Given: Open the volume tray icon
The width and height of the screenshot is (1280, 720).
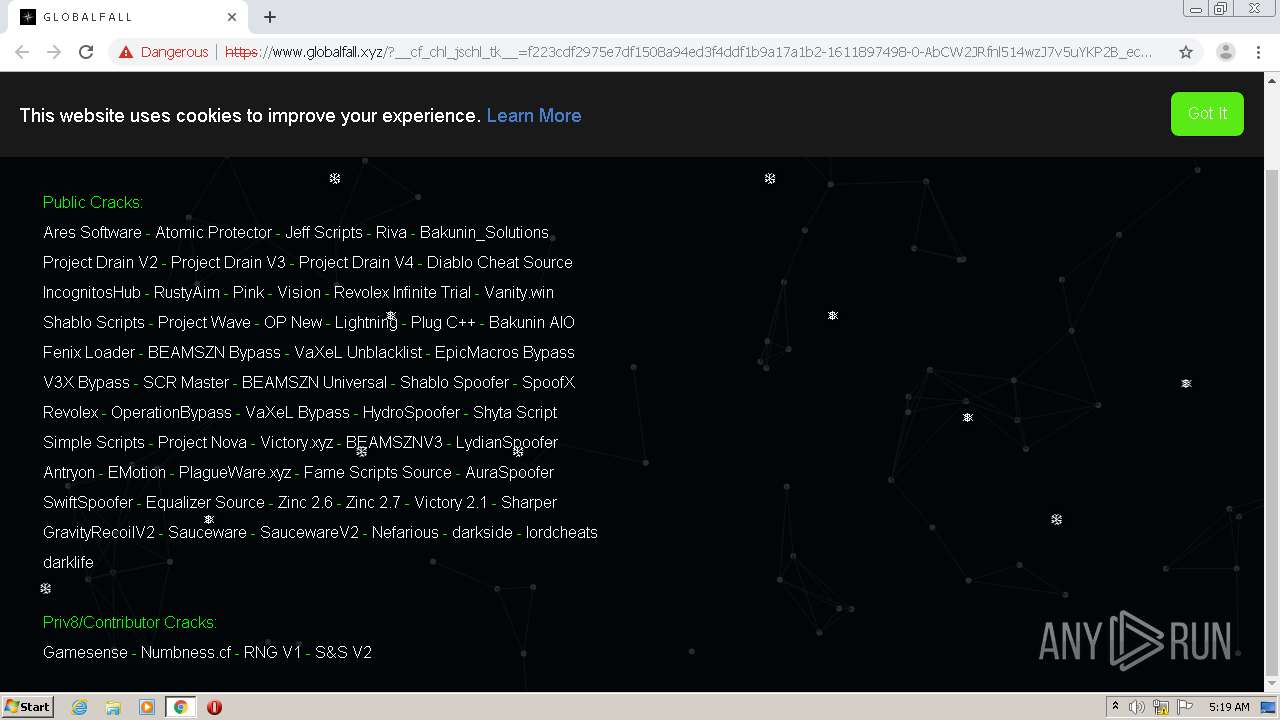Looking at the screenshot, I should click(1137, 707).
